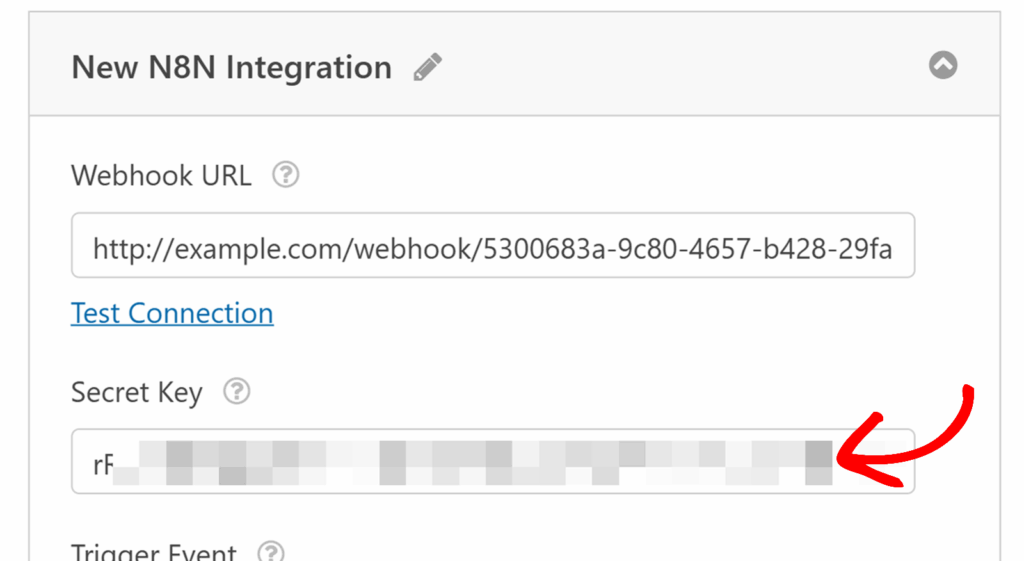Viewport: 1024px width, 561px height.
Task: Click the Trigger Event label
Action: pos(154,553)
